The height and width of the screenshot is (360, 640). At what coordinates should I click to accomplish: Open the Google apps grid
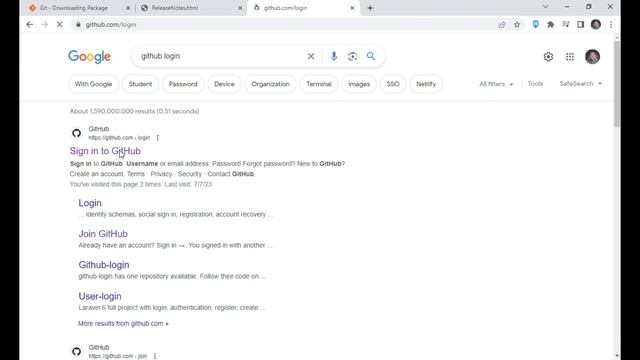pyautogui.click(x=570, y=57)
